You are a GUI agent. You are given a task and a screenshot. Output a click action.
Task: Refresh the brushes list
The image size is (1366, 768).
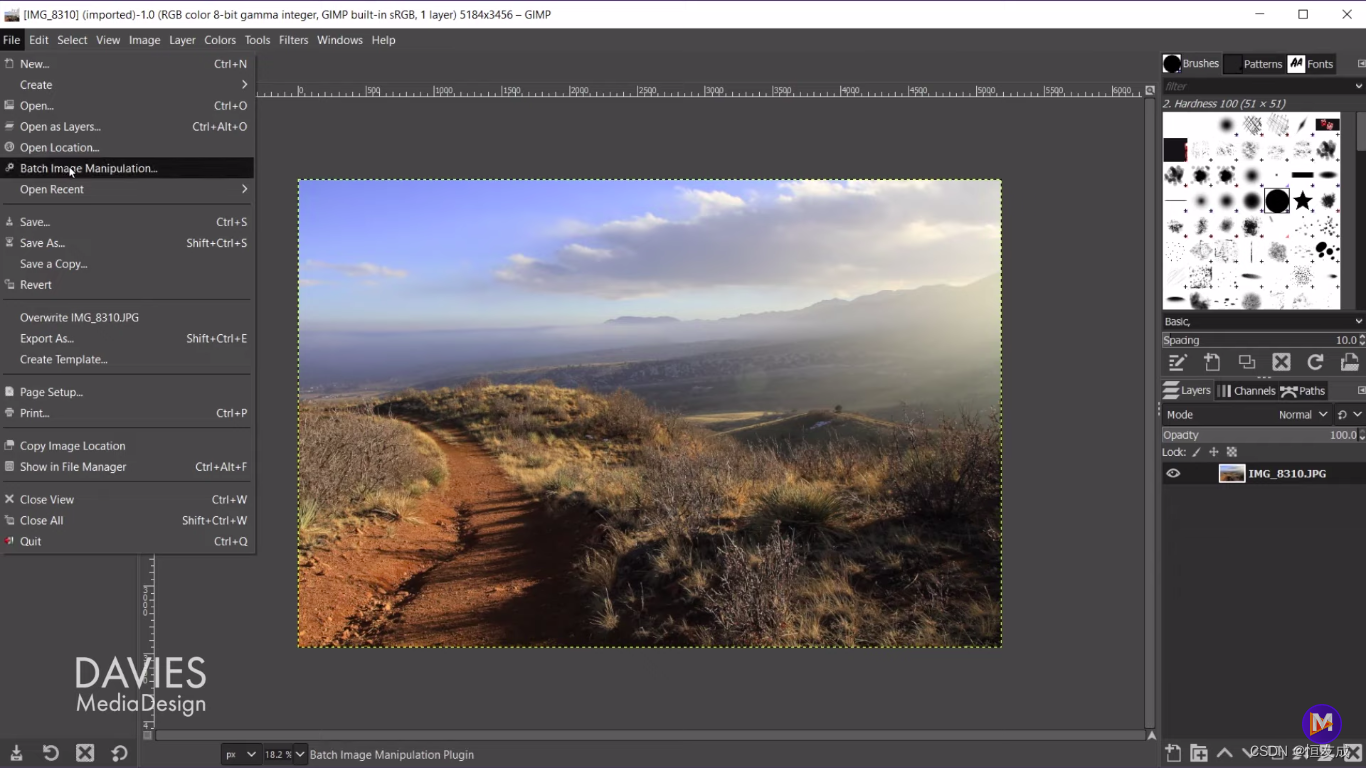[x=1315, y=362]
